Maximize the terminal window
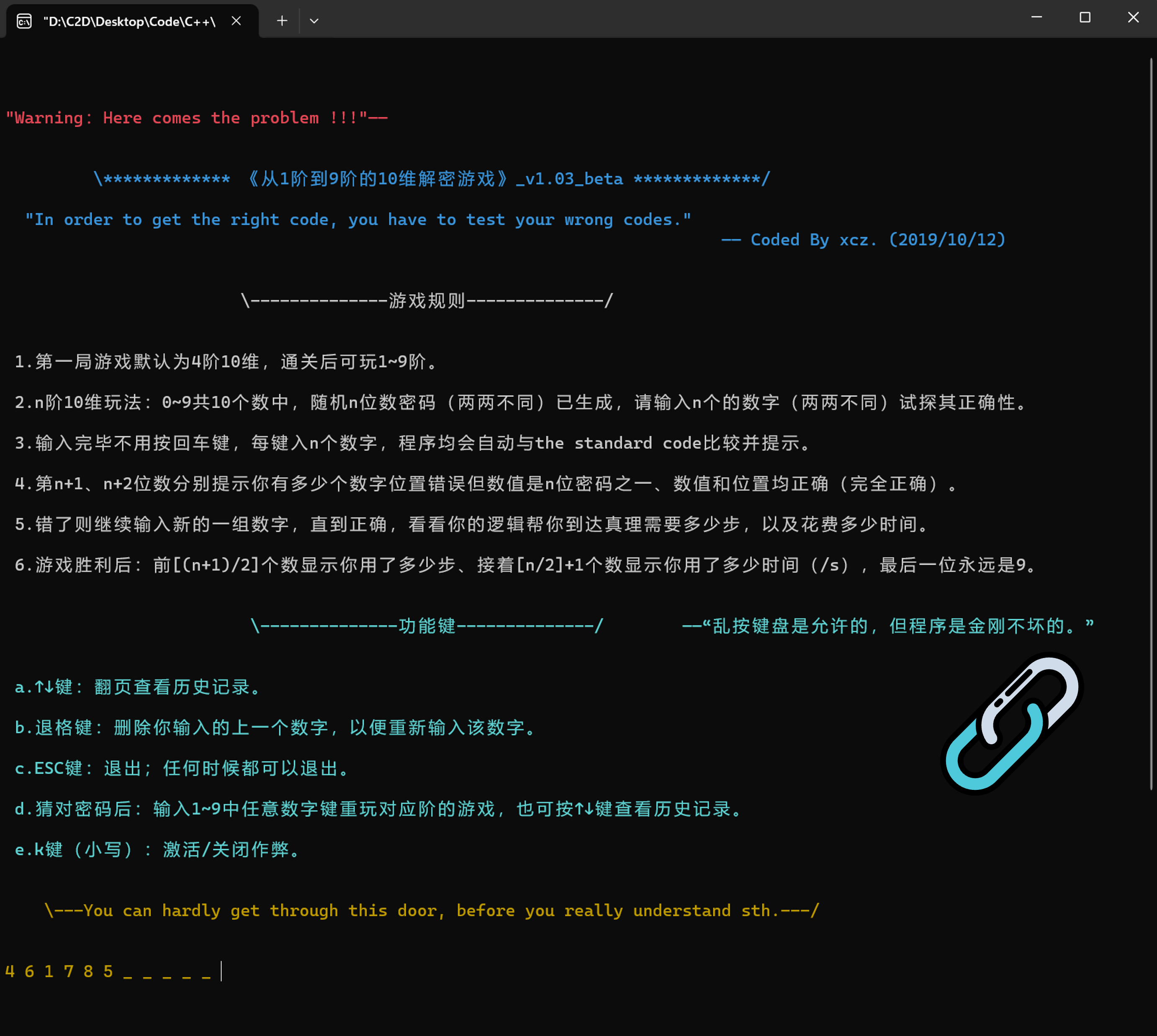The width and height of the screenshot is (1157, 1036). [x=1085, y=18]
